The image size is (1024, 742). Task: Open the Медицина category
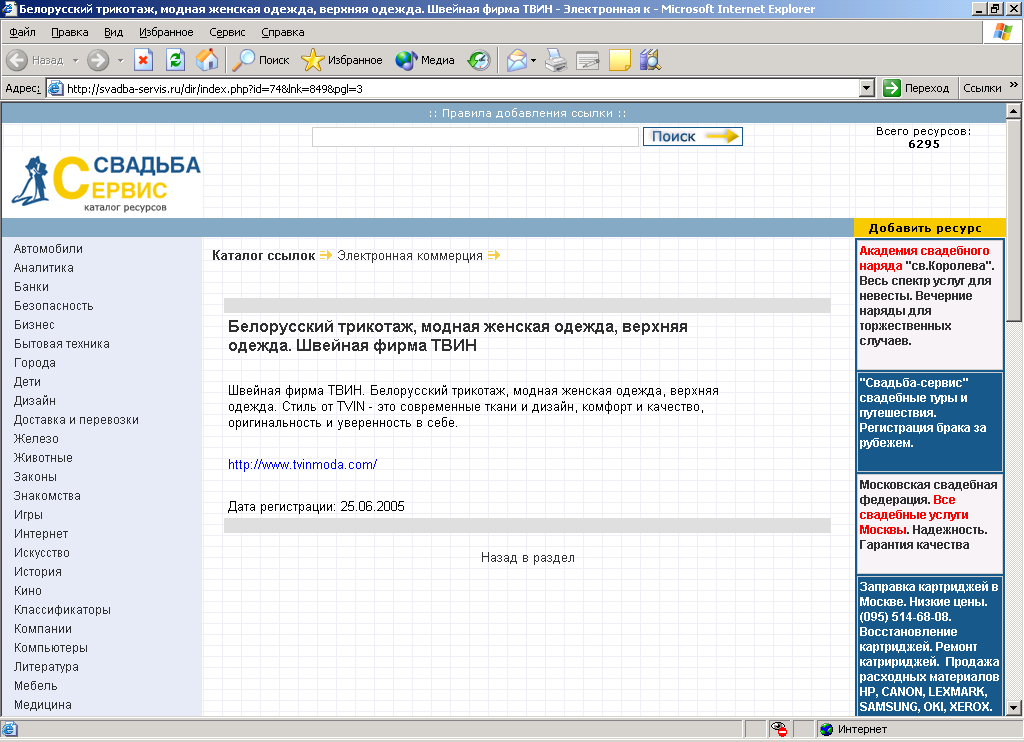(43, 705)
